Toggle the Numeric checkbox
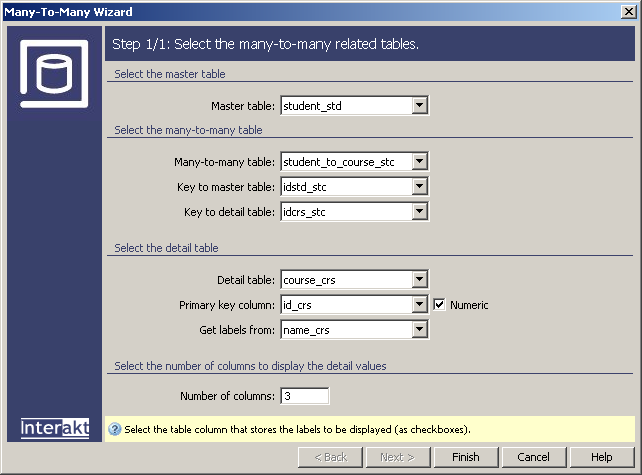 pos(439,305)
